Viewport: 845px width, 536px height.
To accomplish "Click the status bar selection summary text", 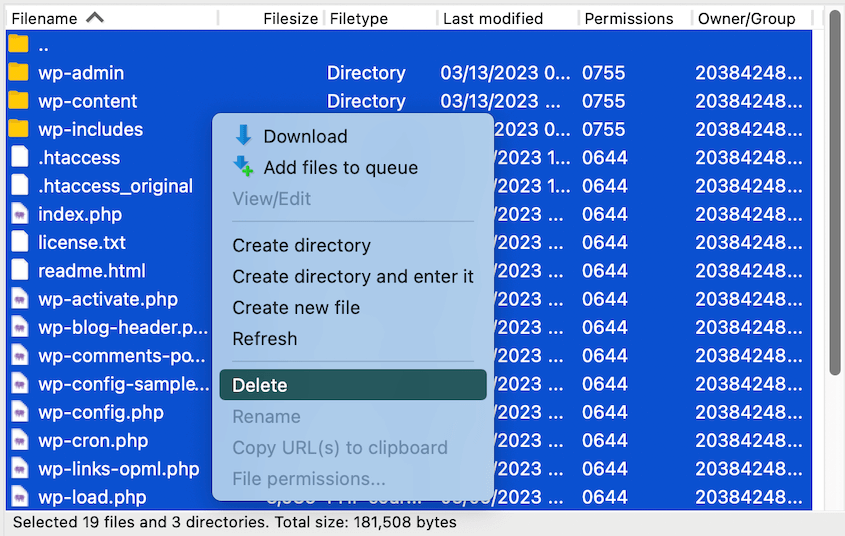I will (234, 522).
